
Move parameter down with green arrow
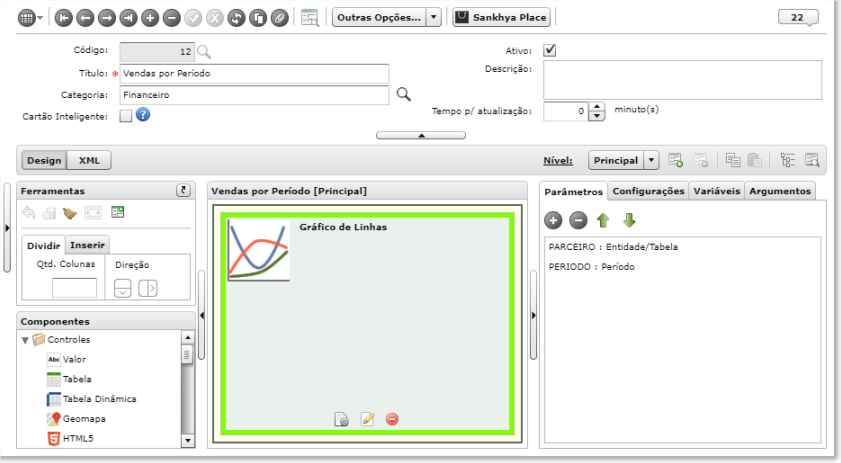click(x=629, y=220)
